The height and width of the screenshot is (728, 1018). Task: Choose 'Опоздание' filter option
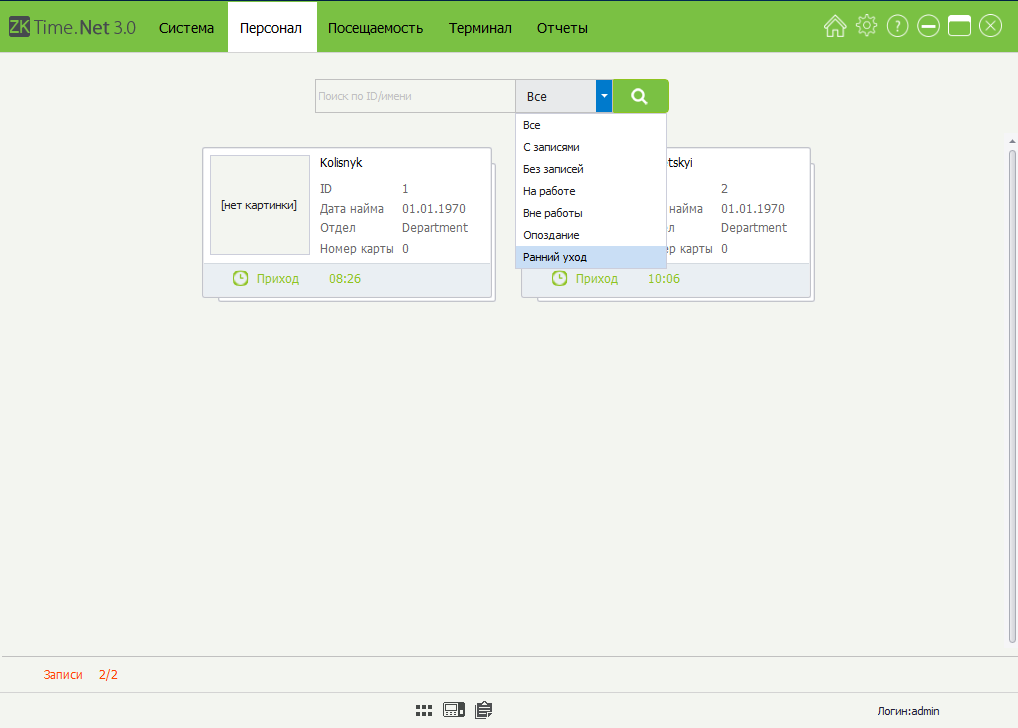[591, 236]
